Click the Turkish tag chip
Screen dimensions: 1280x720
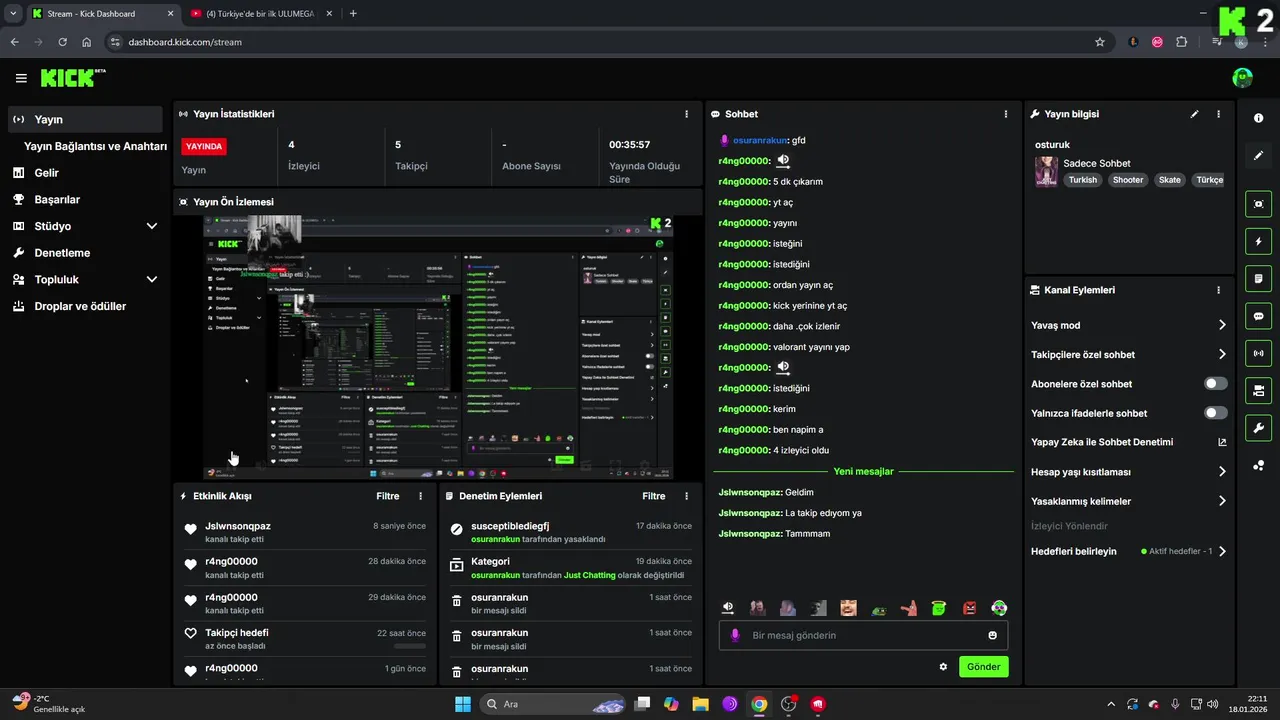pyautogui.click(x=1082, y=180)
